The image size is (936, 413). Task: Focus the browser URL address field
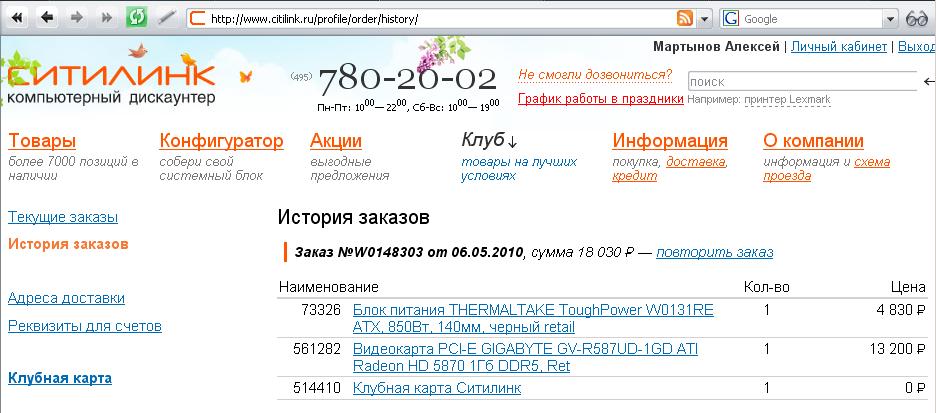pos(441,19)
